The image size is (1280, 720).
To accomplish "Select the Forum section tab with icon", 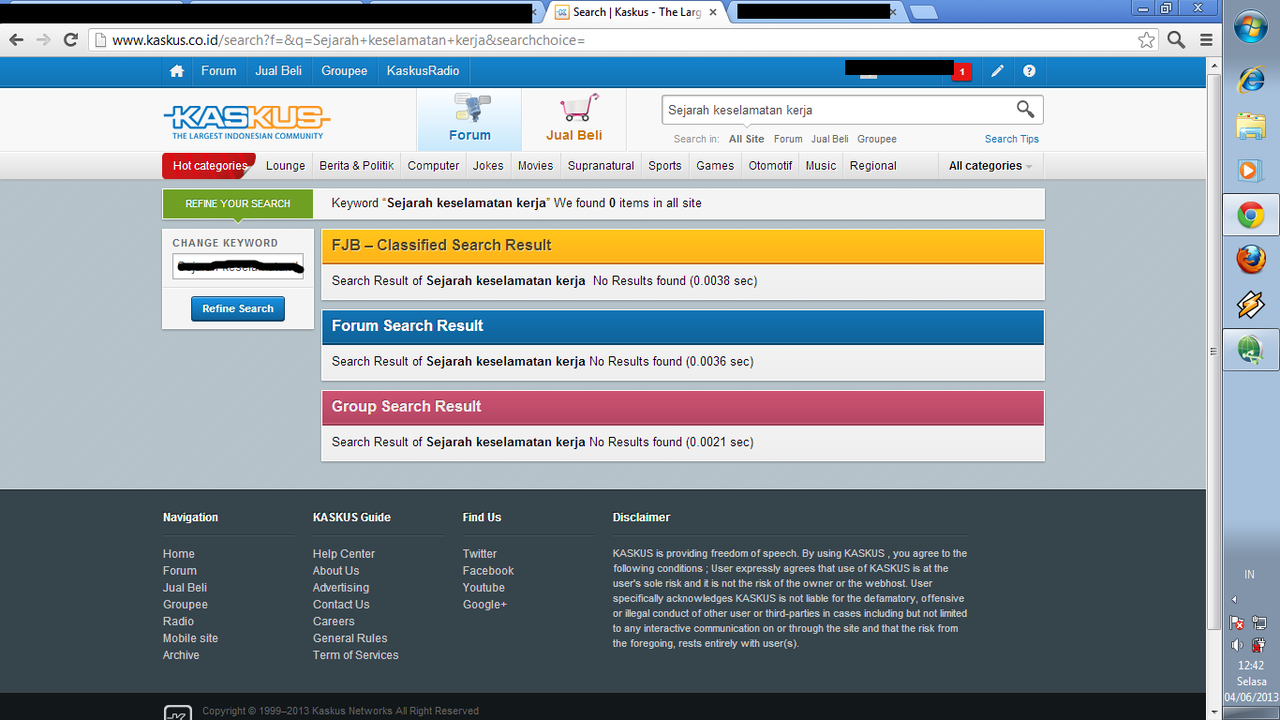I will pos(469,119).
